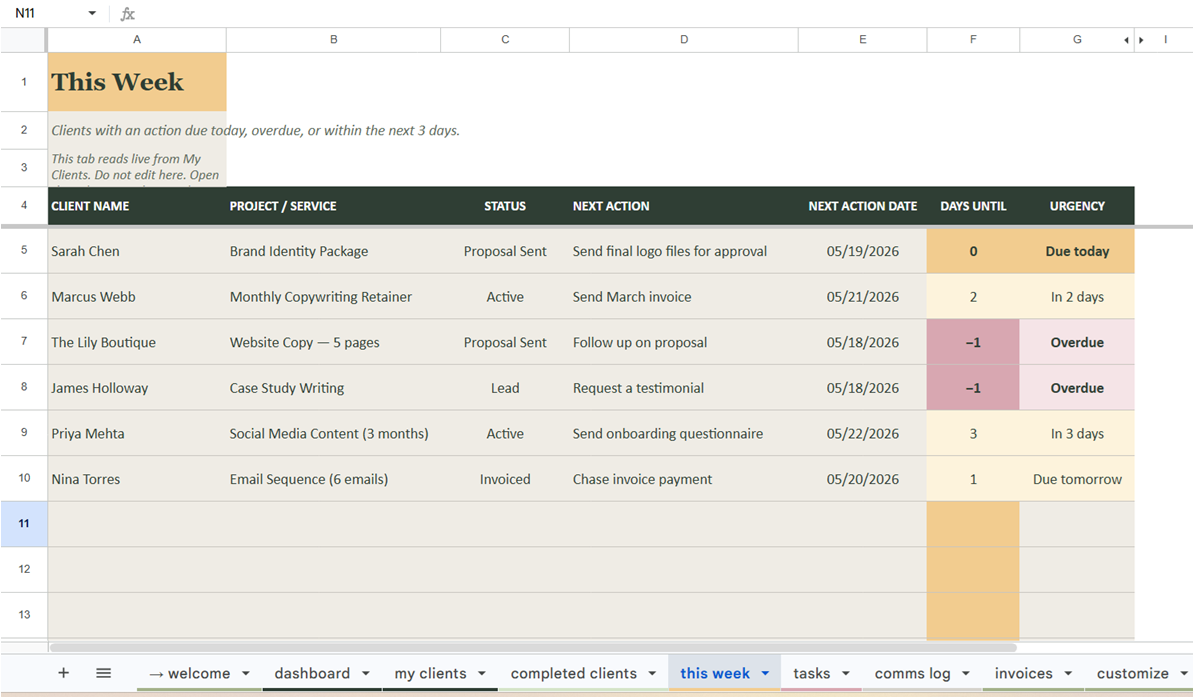Click the 05/19/2026 date cell
Viewport: 1193px width, 697px height.
click(863, 251)
